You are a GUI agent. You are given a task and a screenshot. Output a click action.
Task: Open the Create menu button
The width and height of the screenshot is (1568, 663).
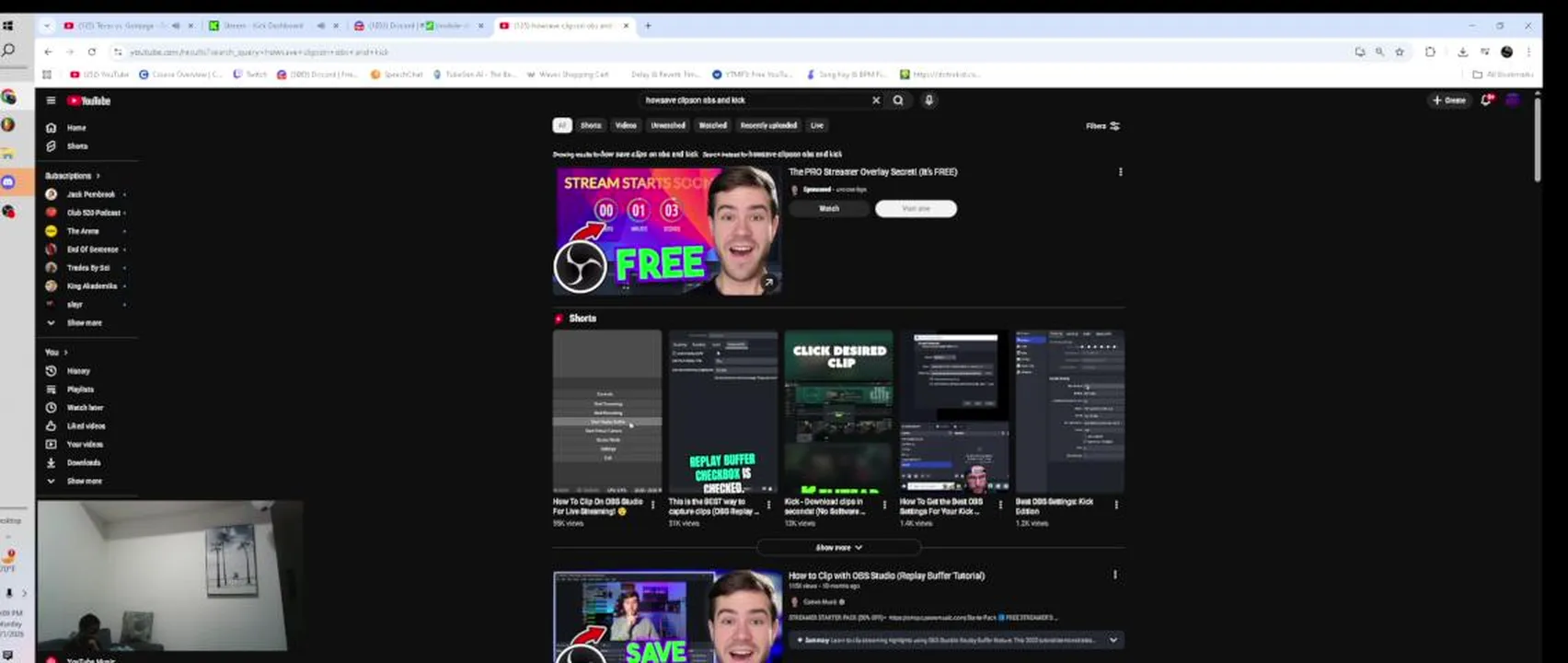[x=1449, y=100]
